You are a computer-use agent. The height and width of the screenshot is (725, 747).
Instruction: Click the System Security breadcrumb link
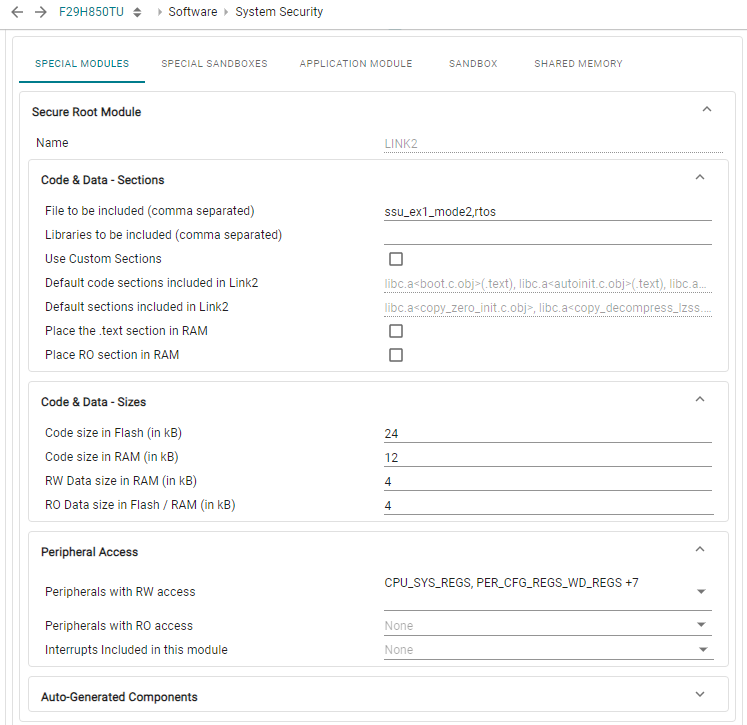(279, 12)
